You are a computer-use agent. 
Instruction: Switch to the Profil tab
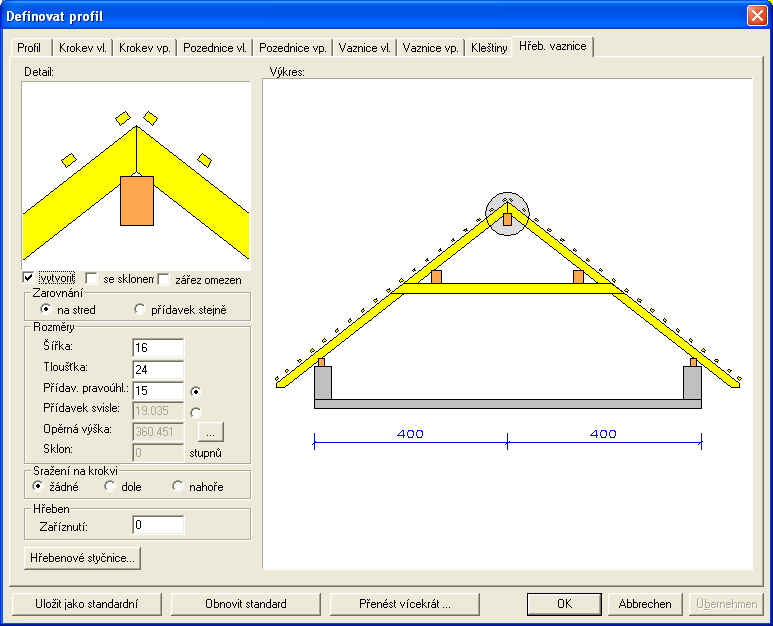pyautogui.click(x=29, y=48)
